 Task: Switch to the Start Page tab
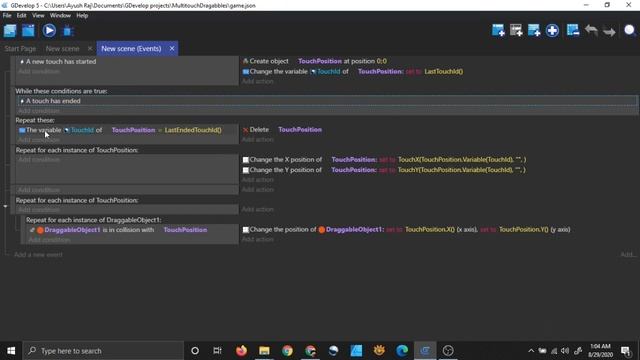point(20,49)
